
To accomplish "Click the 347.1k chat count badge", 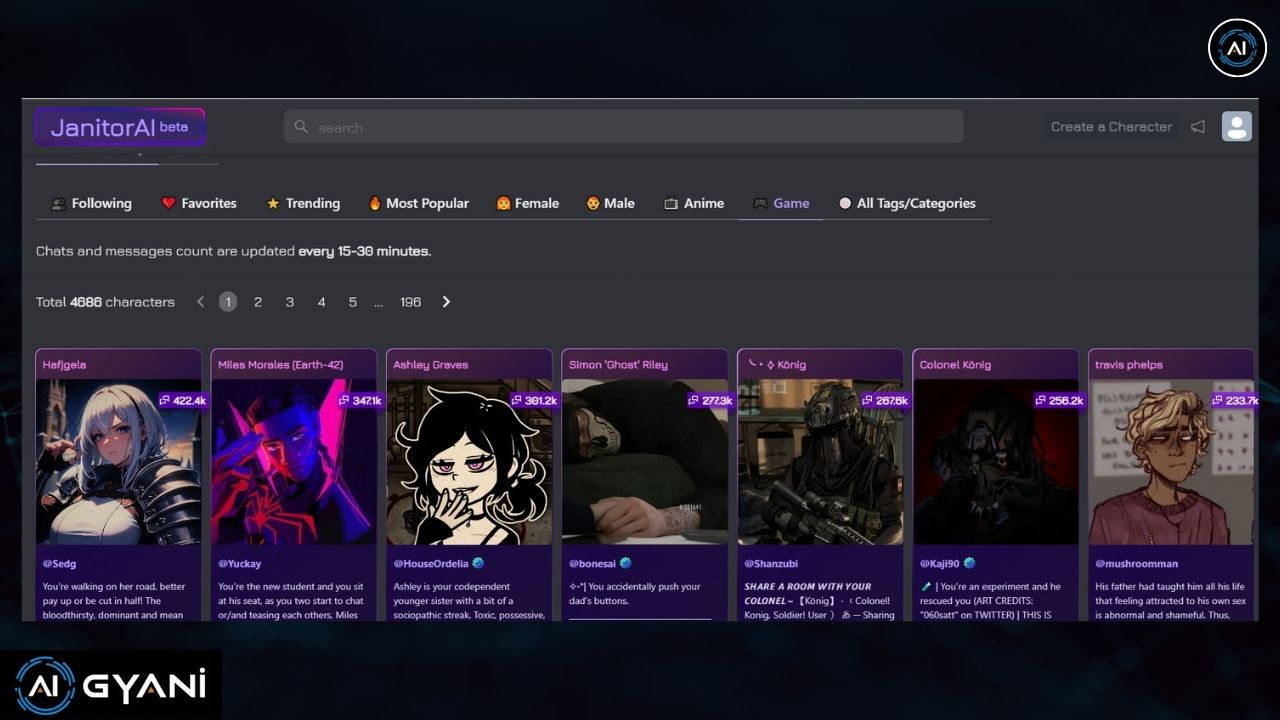I will (x=358, y=400).
